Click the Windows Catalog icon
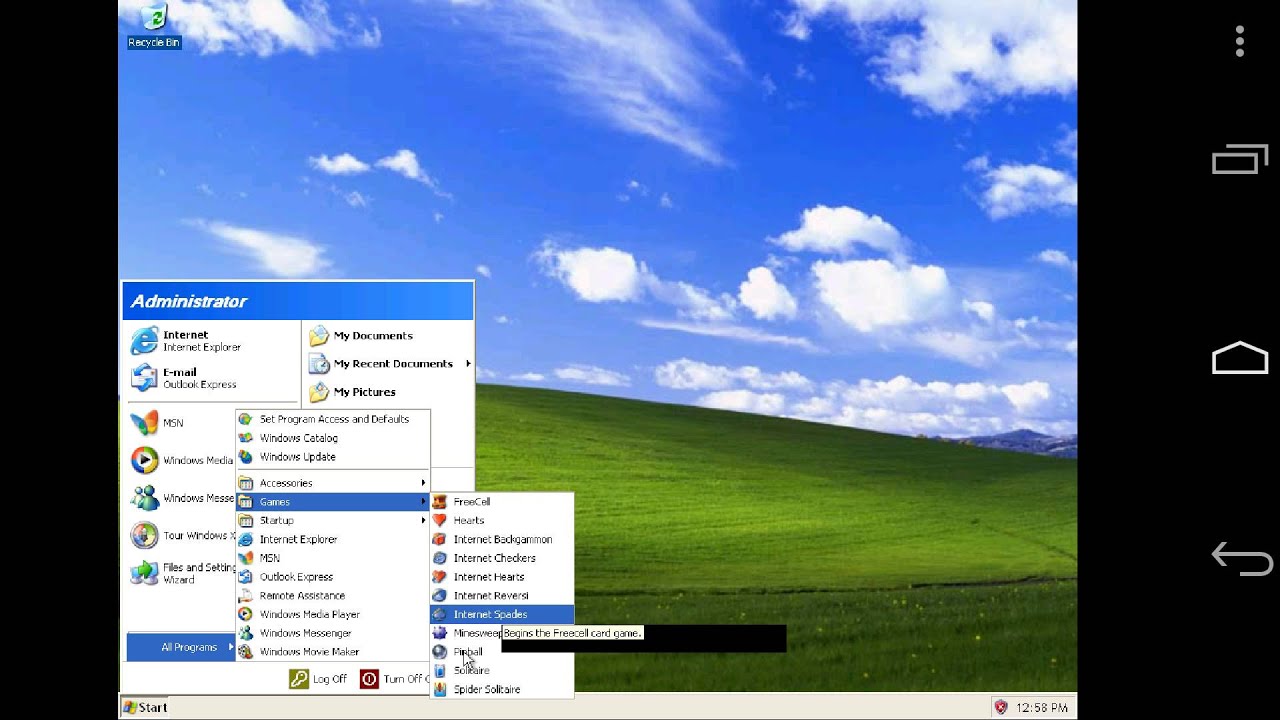 pyautogui.click(x=245, y=438)
